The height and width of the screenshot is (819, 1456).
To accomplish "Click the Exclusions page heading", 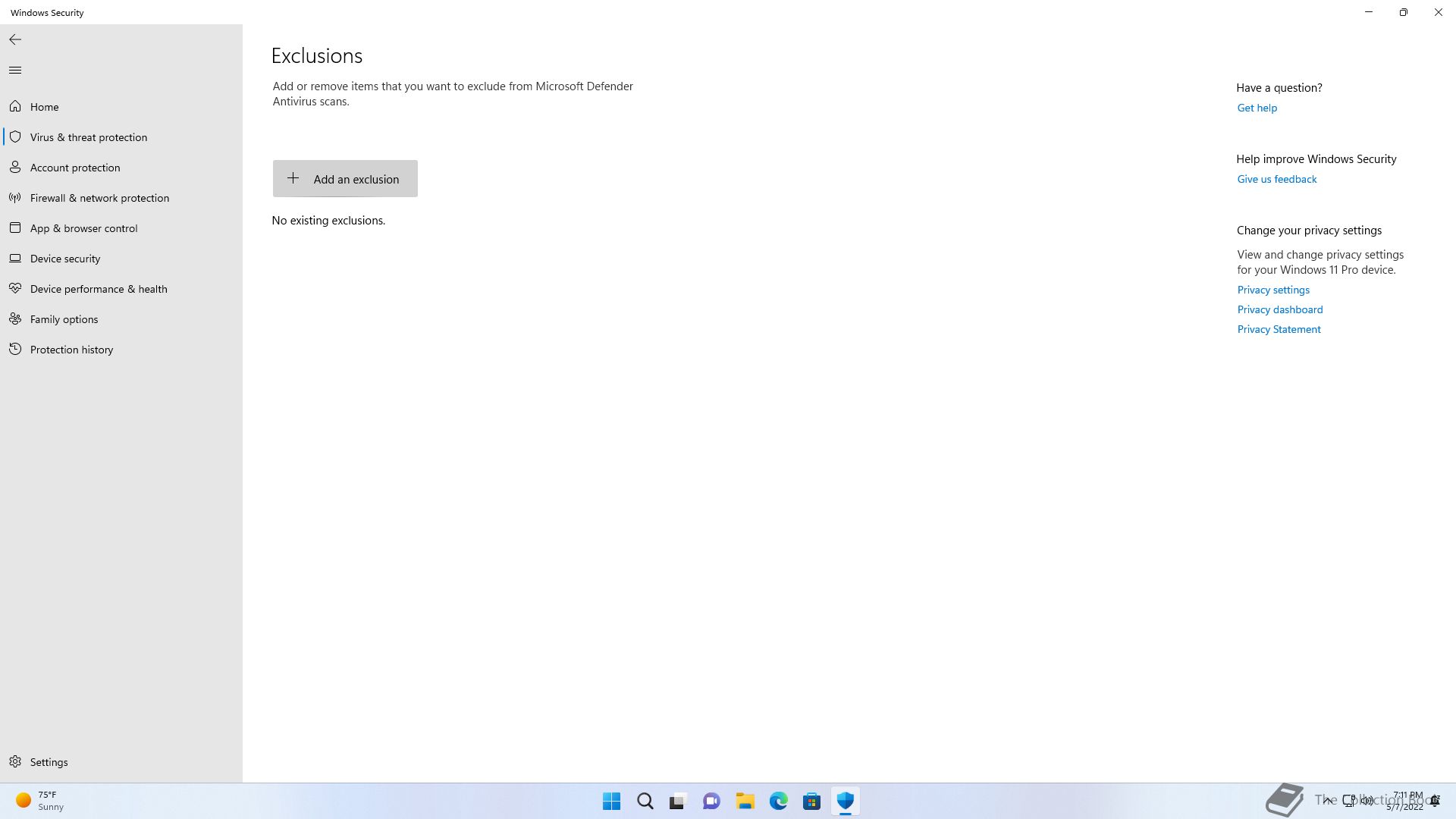I will 317,56.
